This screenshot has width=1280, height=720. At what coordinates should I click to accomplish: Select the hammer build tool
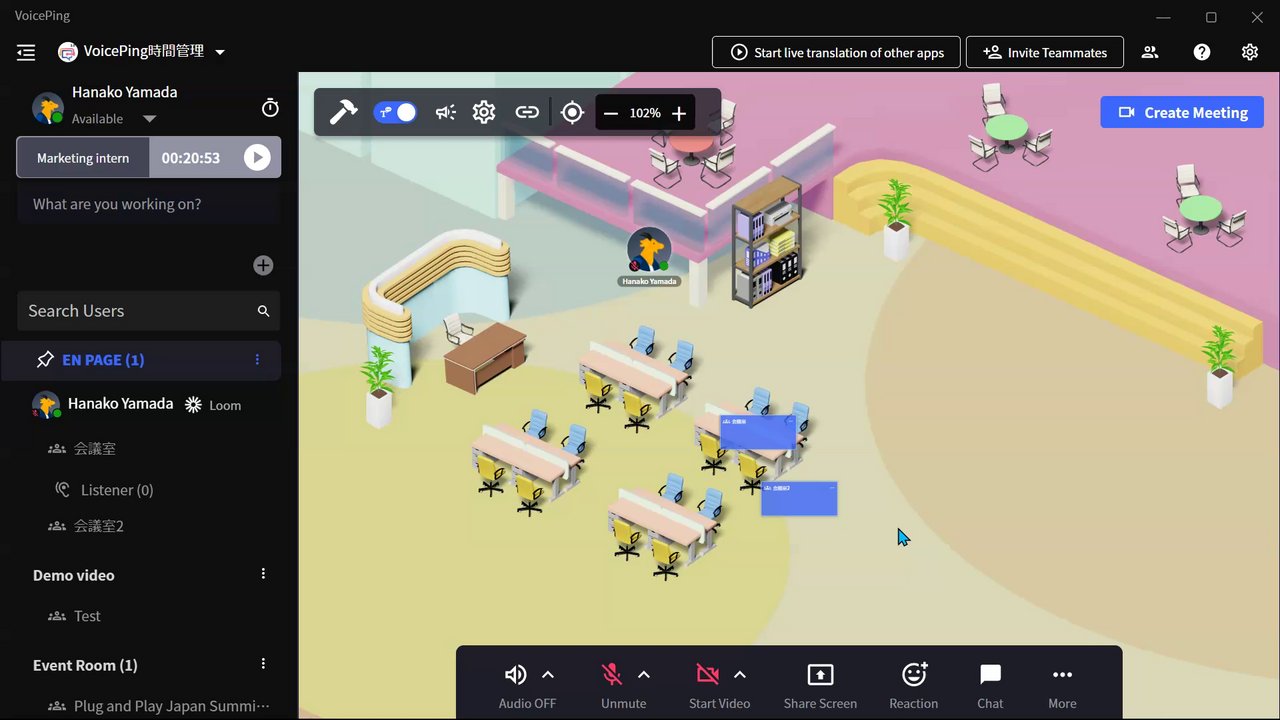(x=343, y=112)
